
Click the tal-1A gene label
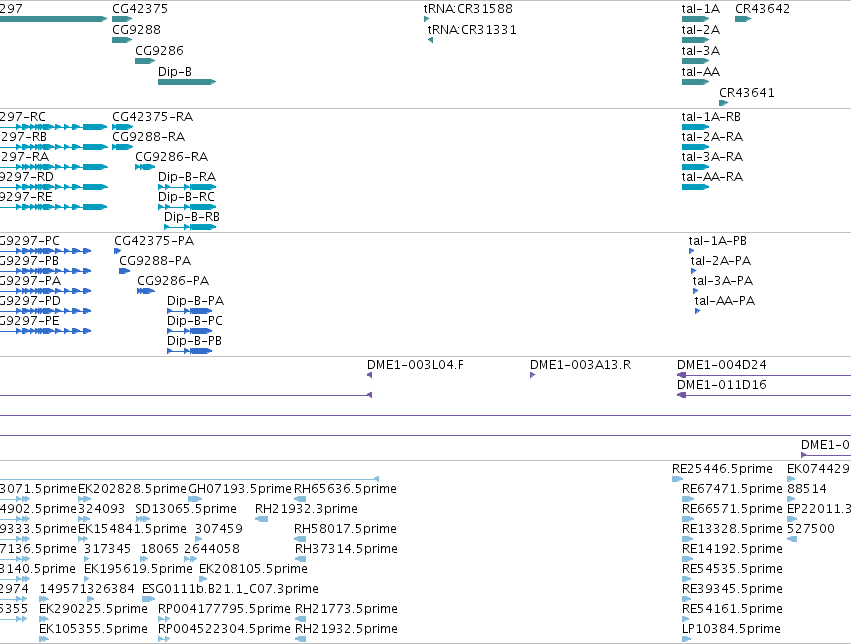click(x=701, y=9)
